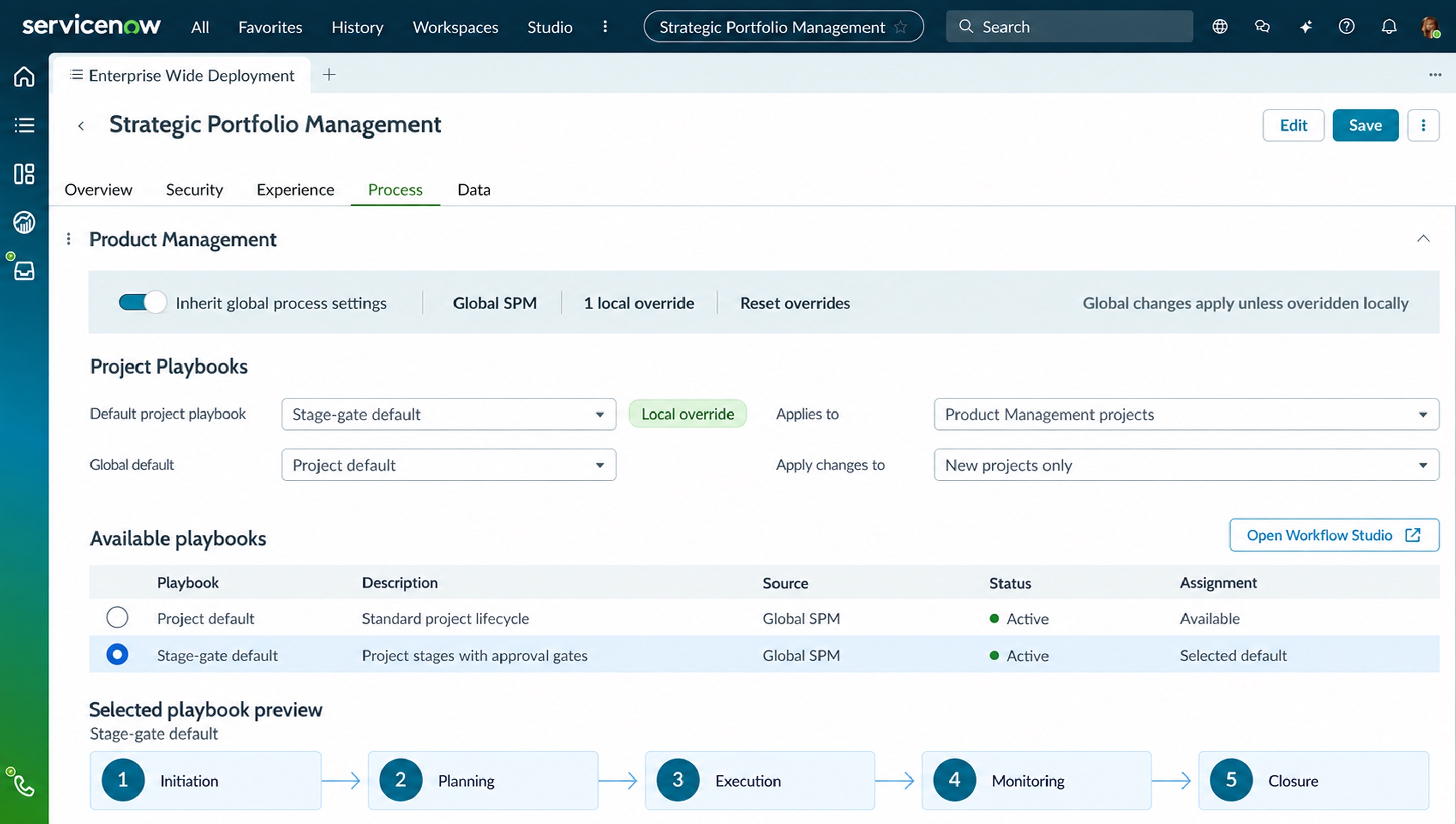
Task: Click Reset overrides
Action: point(795,303)
